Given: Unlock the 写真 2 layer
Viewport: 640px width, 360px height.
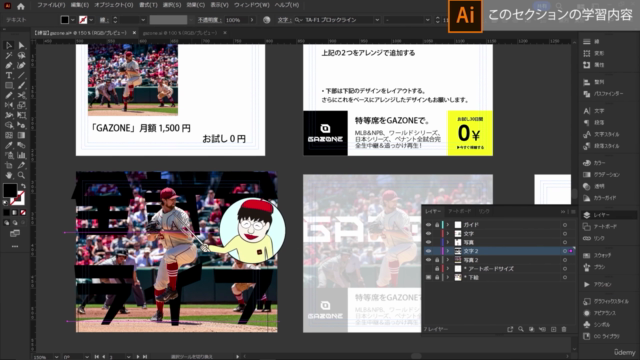Looking at the screenshot, I should click(437, 260).
